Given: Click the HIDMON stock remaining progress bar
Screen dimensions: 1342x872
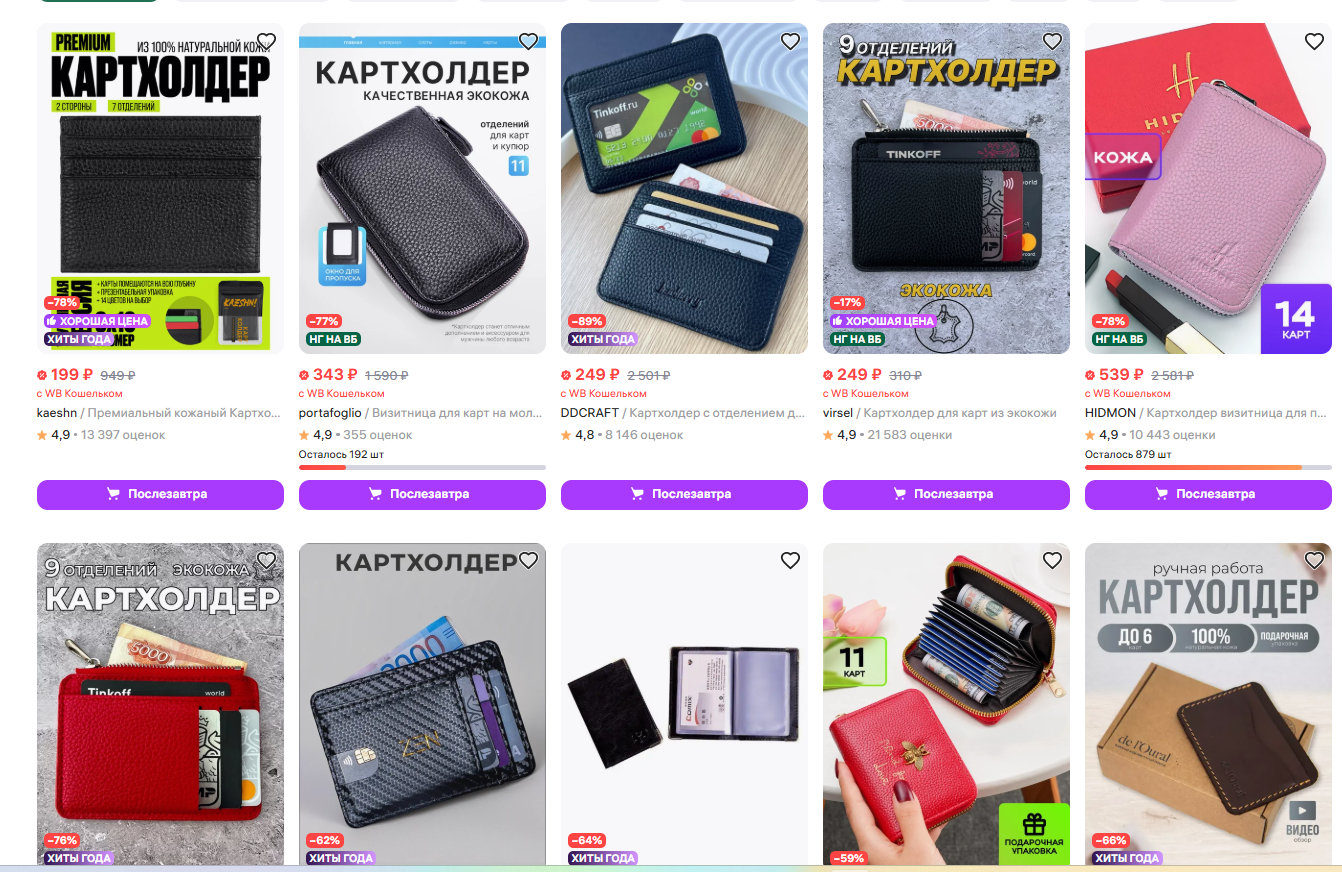Looking at the screenshot, I should point(1208,467).
